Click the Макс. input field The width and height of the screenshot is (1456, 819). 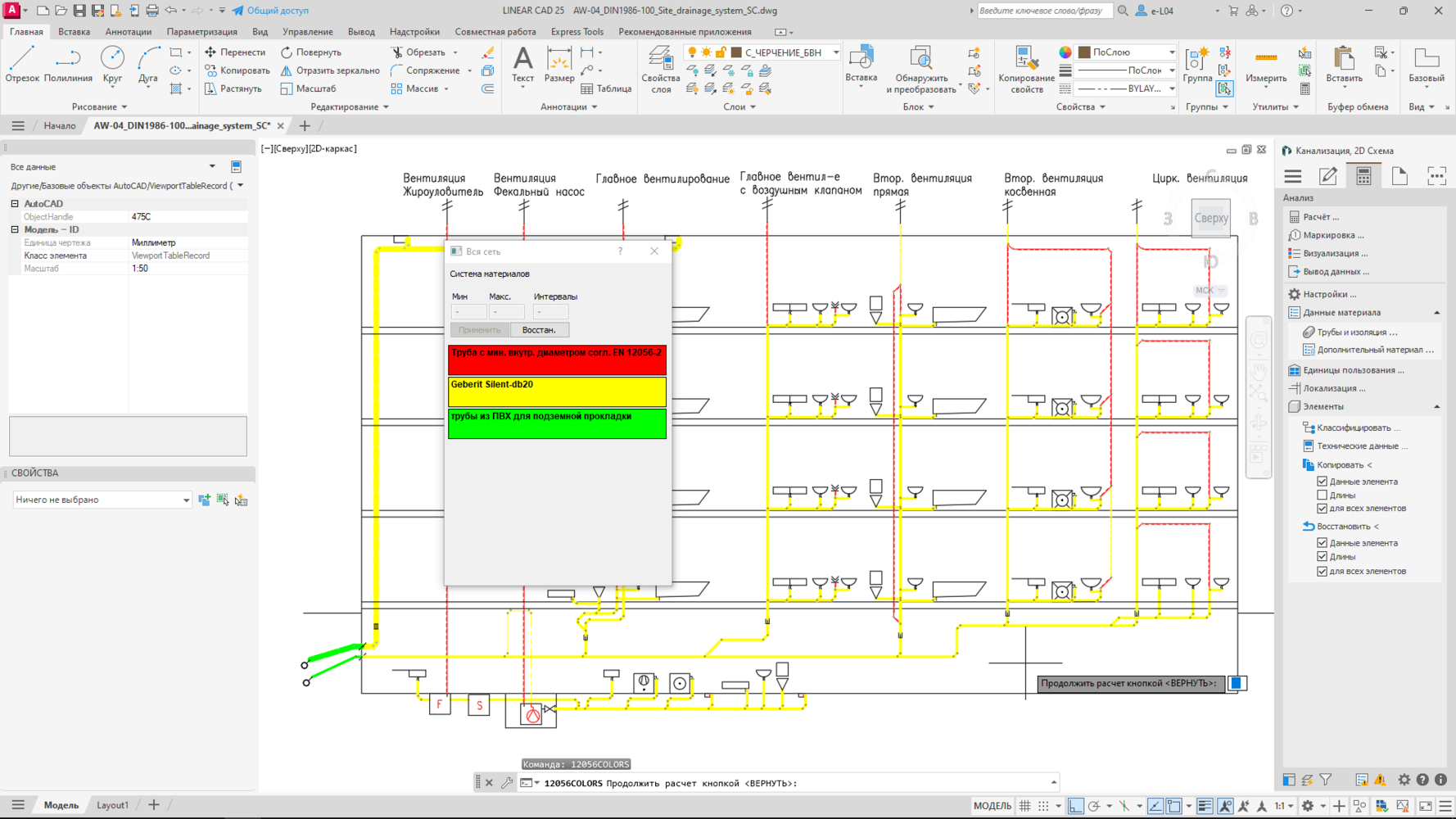coord(506,312)
